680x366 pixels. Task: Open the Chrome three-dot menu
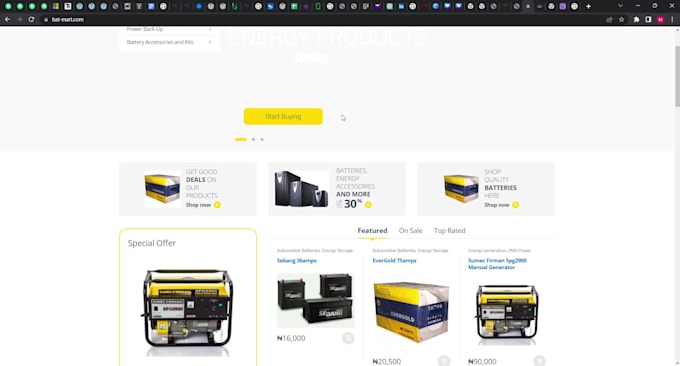tap(673, 20)
